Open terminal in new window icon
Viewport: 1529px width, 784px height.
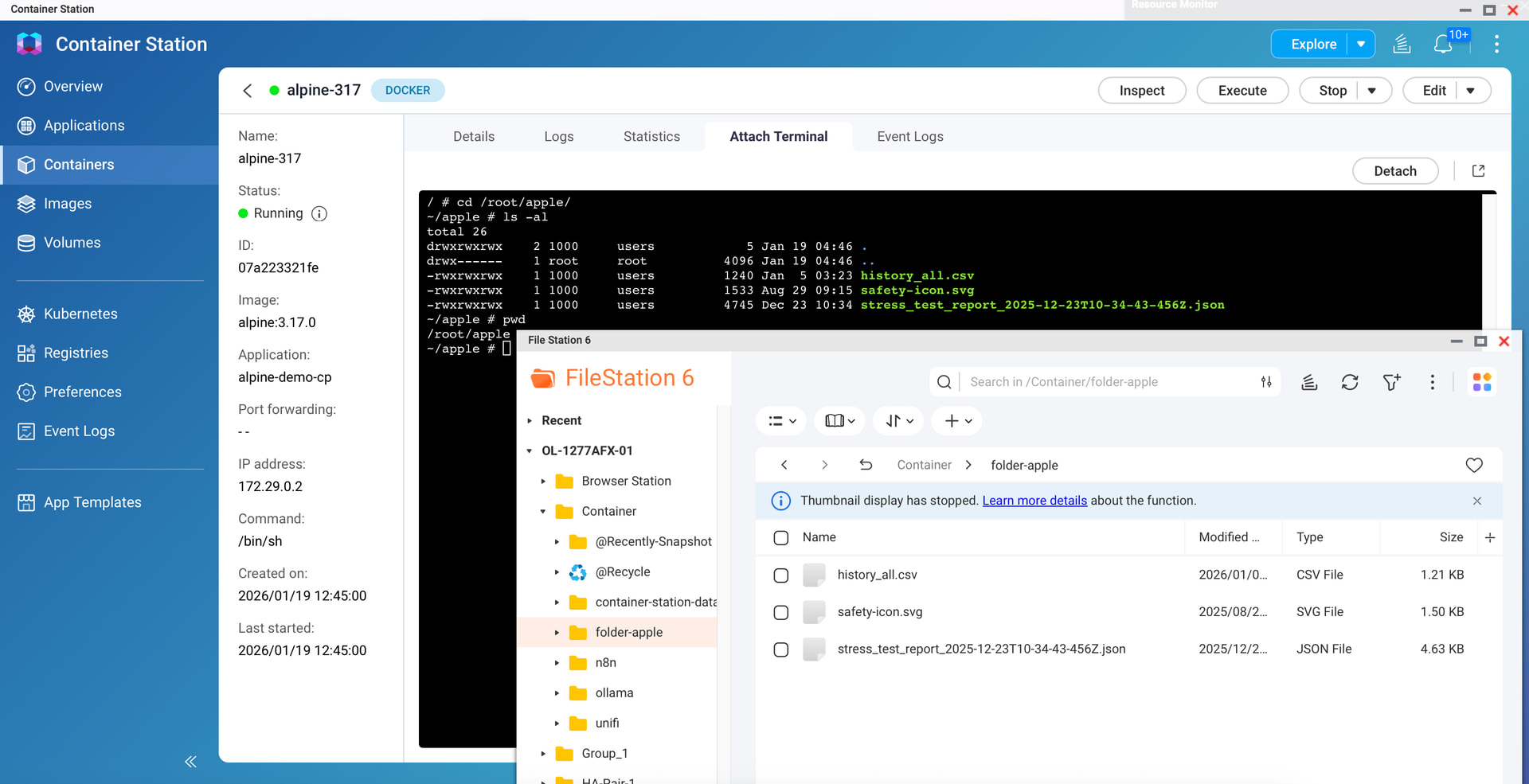coord(1478,171)
